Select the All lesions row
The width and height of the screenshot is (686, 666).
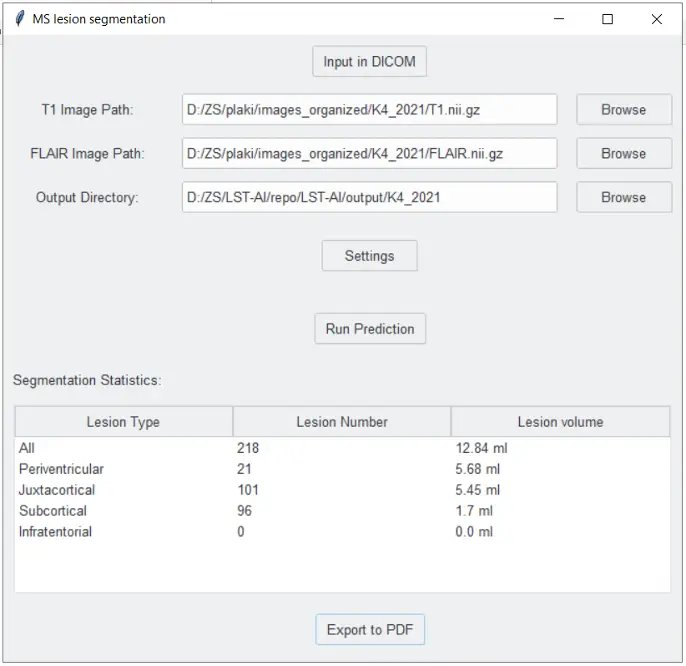click(x=342, y=448)
